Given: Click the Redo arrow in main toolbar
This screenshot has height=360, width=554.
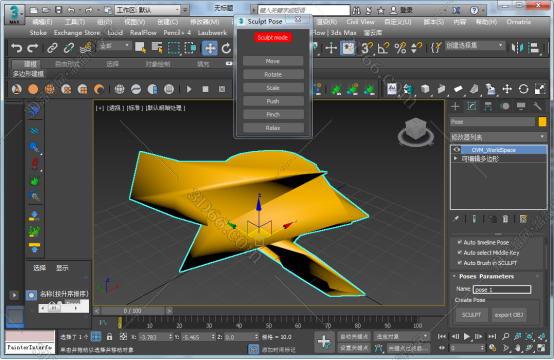Looking at the screenshot, I should coord(33,48).
